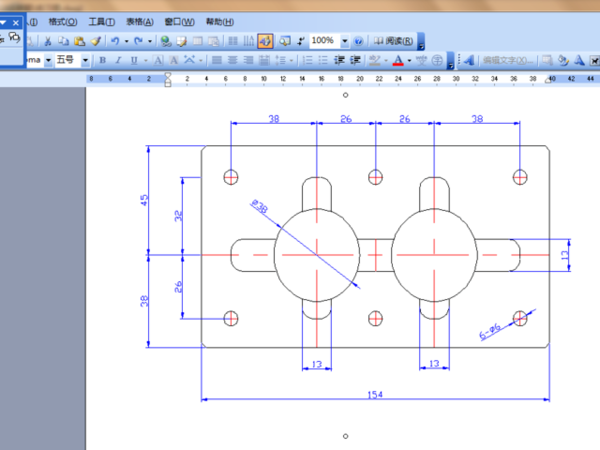600x450 pixels.
Task: Click the Cut scissors icon
Action: (47, 41)
